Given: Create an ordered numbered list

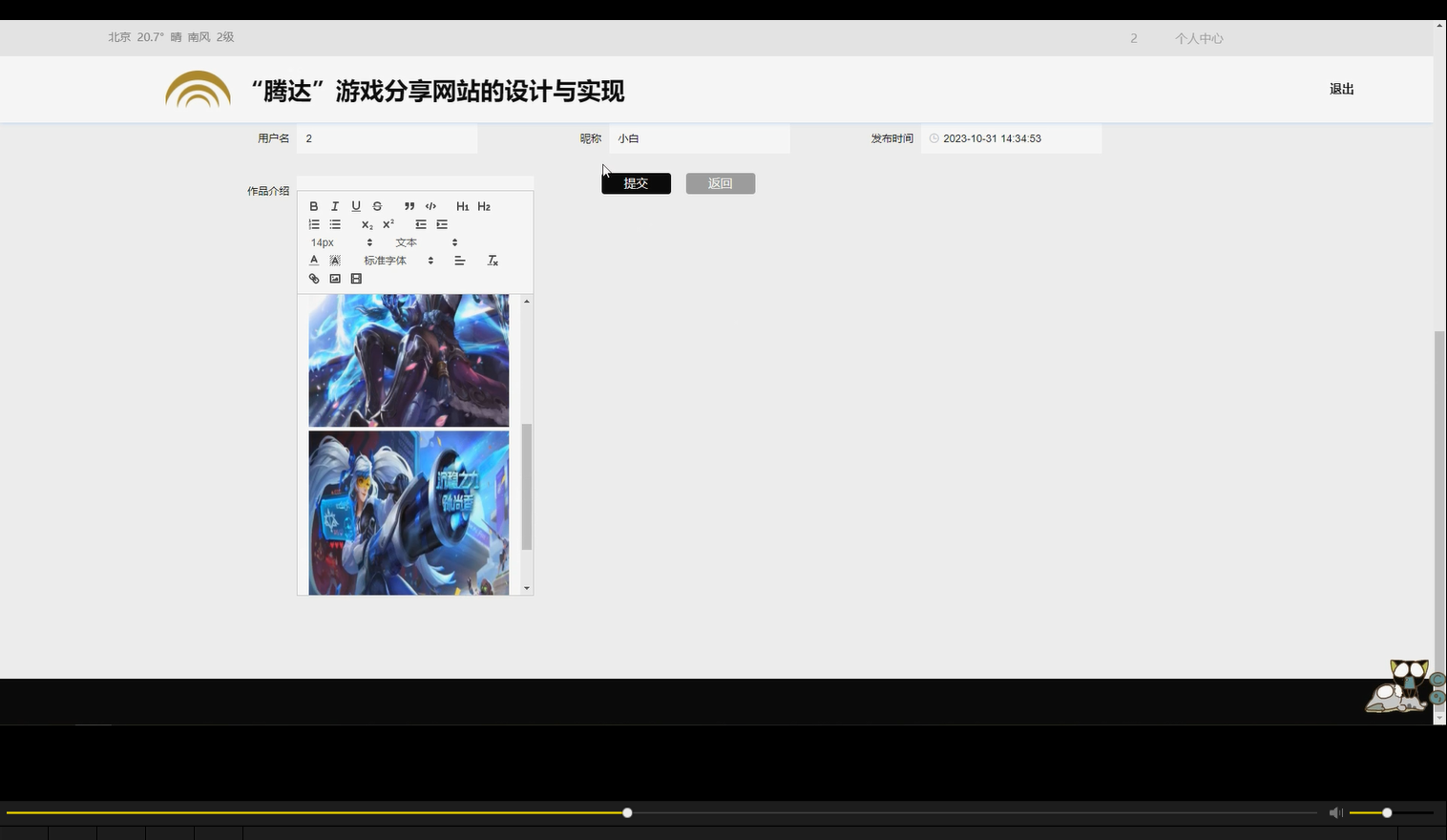Looking at the screenshot, I should click(313, 224).
